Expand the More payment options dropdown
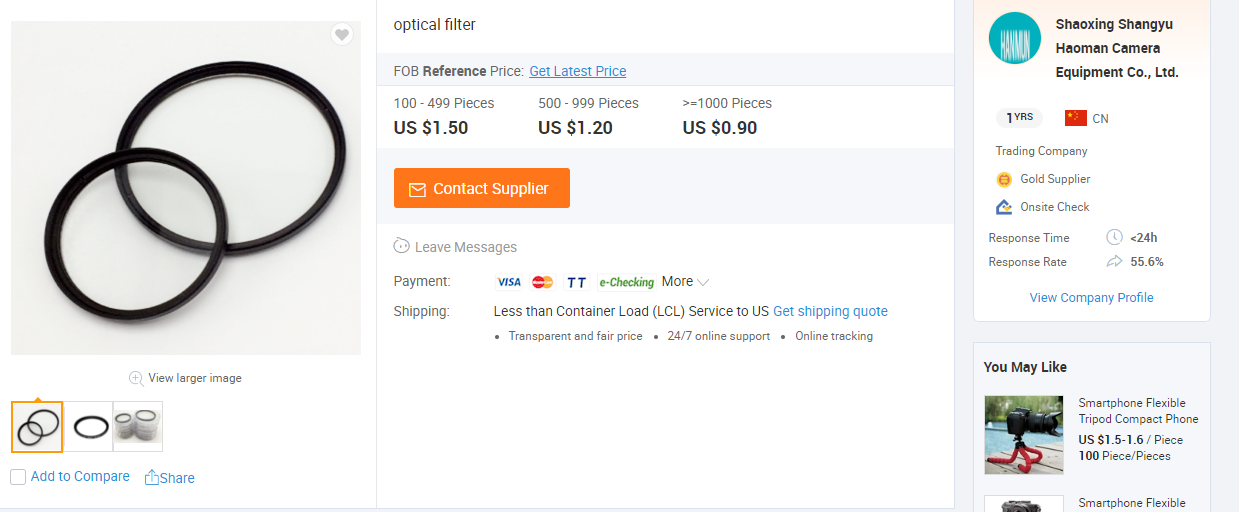This screenshot has width=1239, height=512. 685,282
